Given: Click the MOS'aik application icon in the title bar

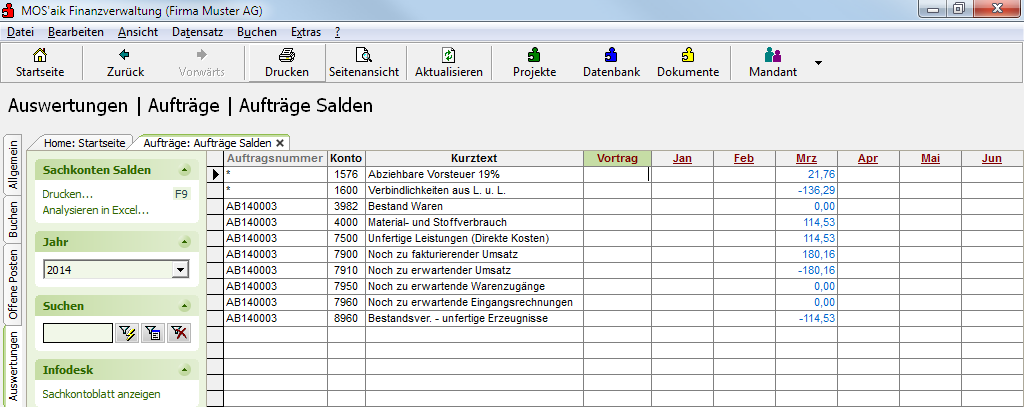Looking at the screenshot, I should [9, 10].
